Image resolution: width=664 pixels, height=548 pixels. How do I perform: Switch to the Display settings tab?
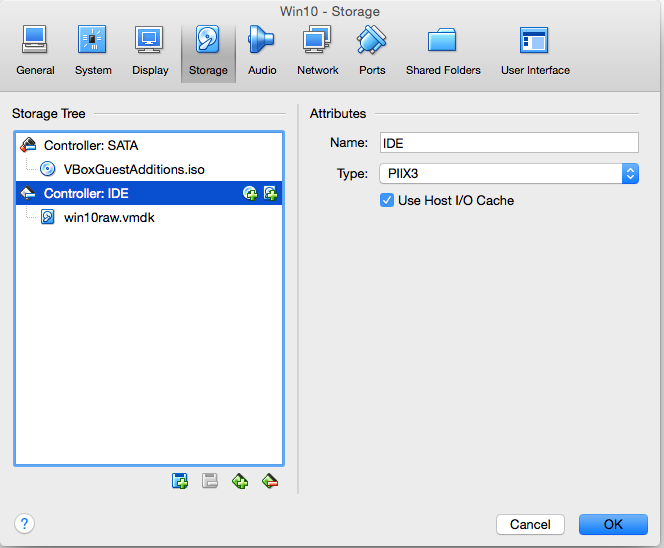point(150,52)
